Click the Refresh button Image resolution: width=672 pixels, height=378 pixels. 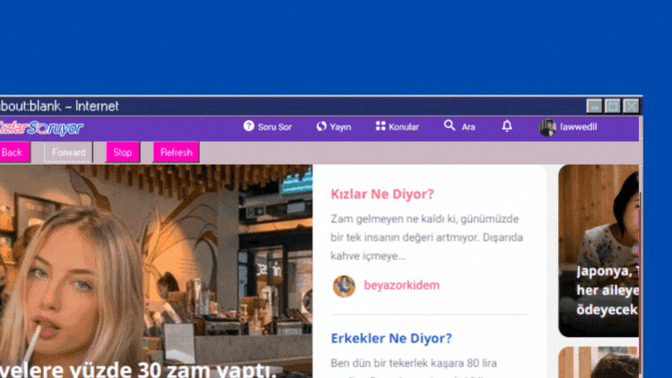point(176,152)
